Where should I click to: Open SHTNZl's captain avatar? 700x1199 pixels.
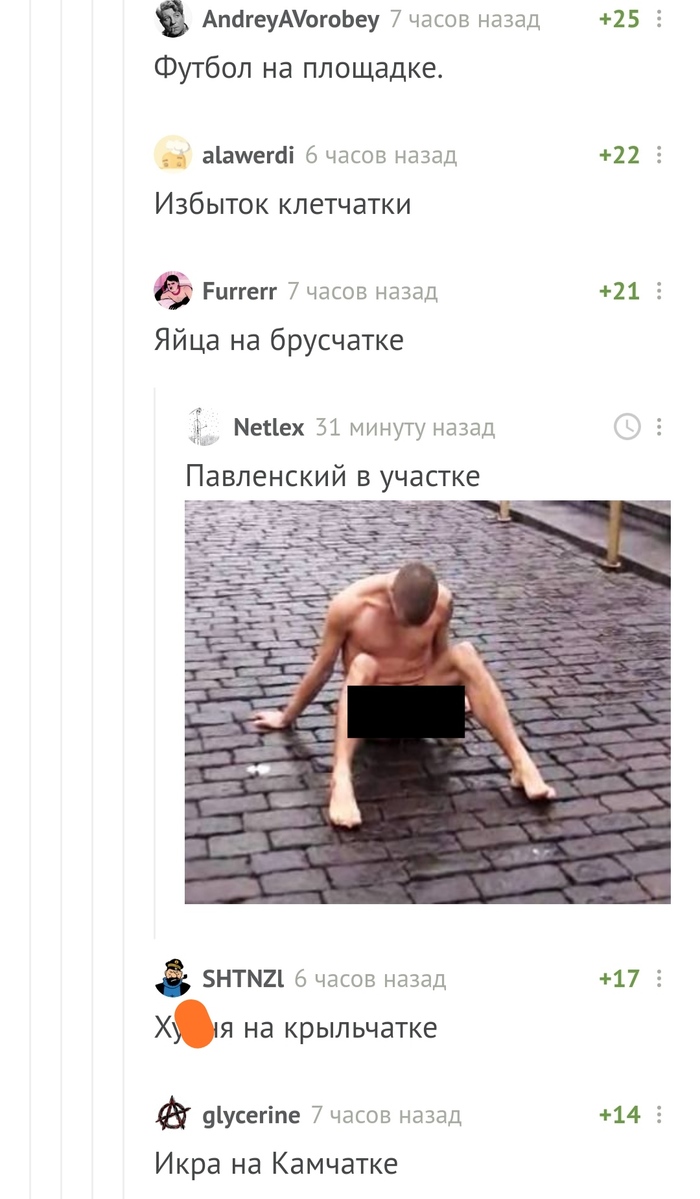click(x=173, y=978)
